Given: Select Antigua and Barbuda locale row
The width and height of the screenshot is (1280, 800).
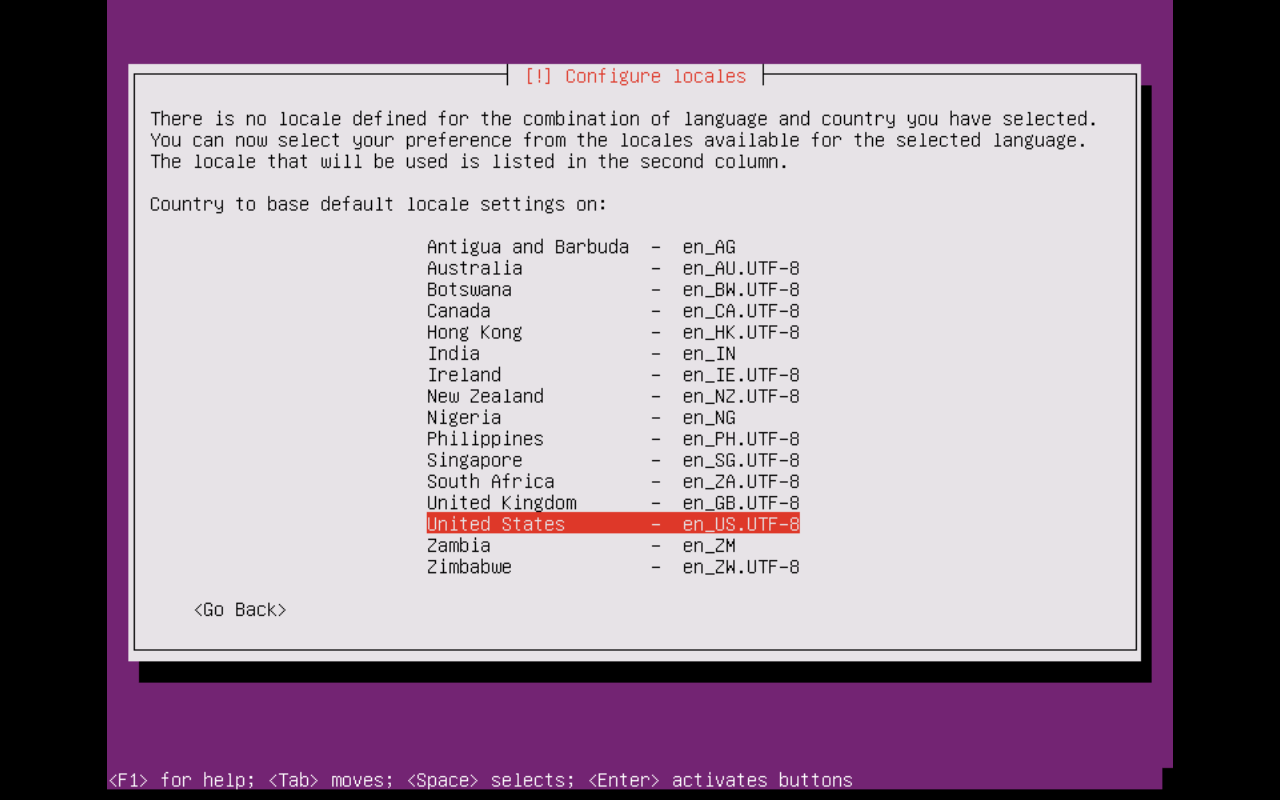Looking at the screenshot, I should coord(613,247).
